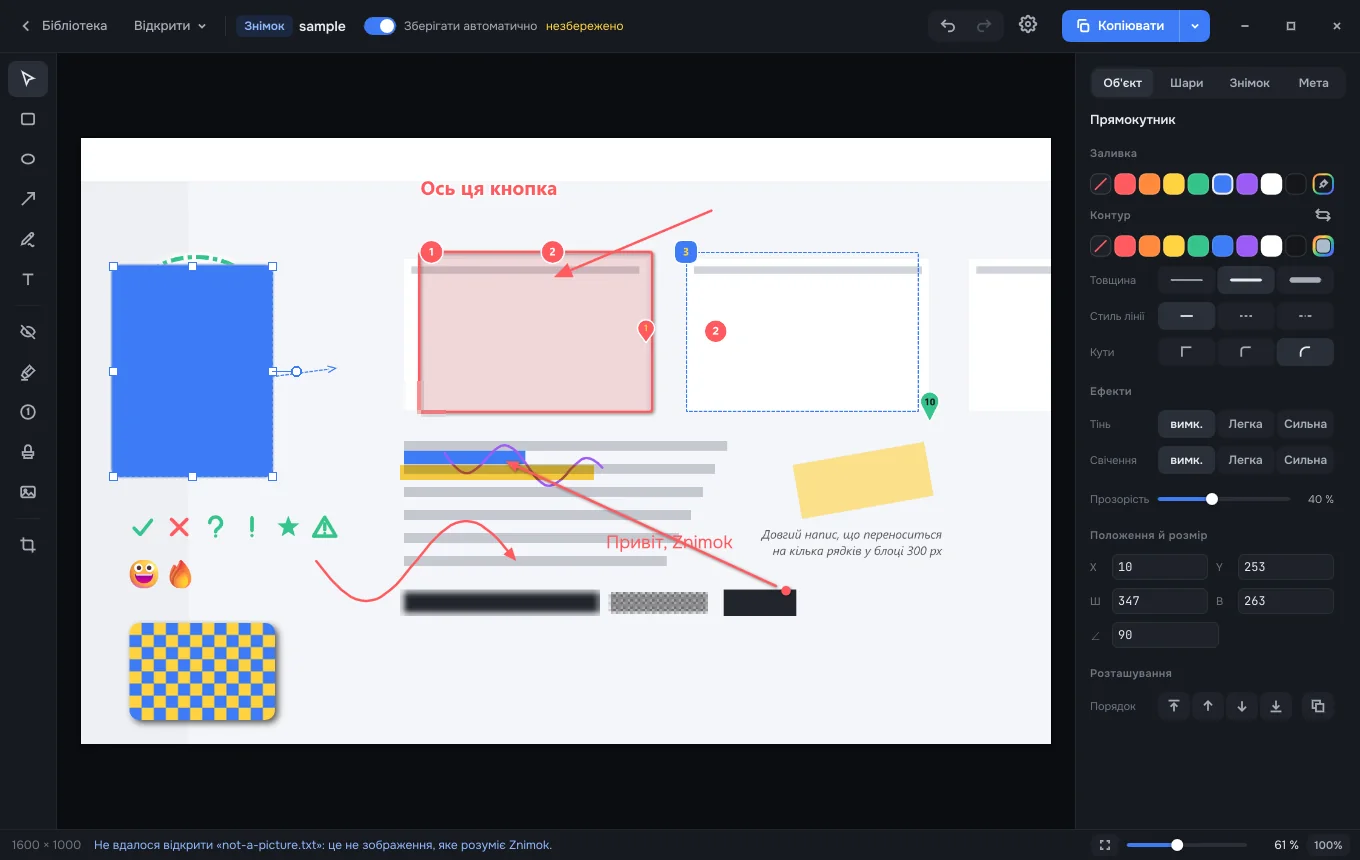Click the Копіювати button
This screenshot has height=860, width=1360.
coord(1121,26)
